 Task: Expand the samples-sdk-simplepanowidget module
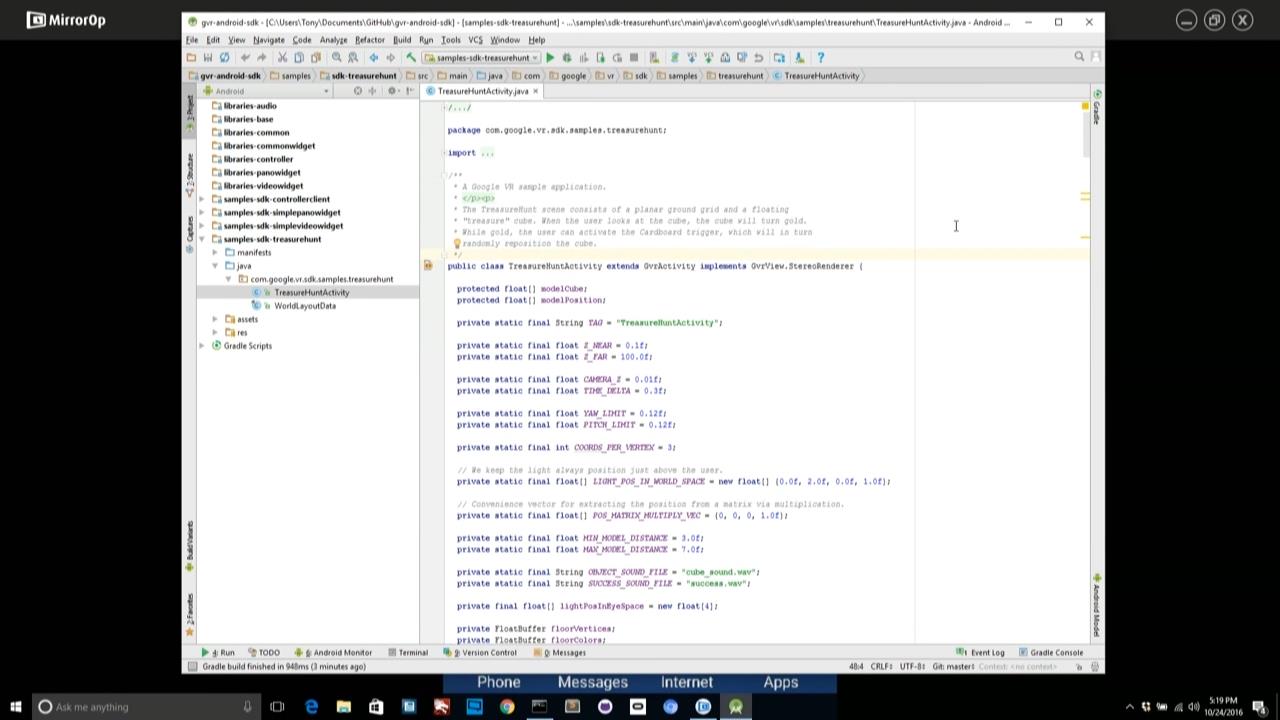[202, 212]
